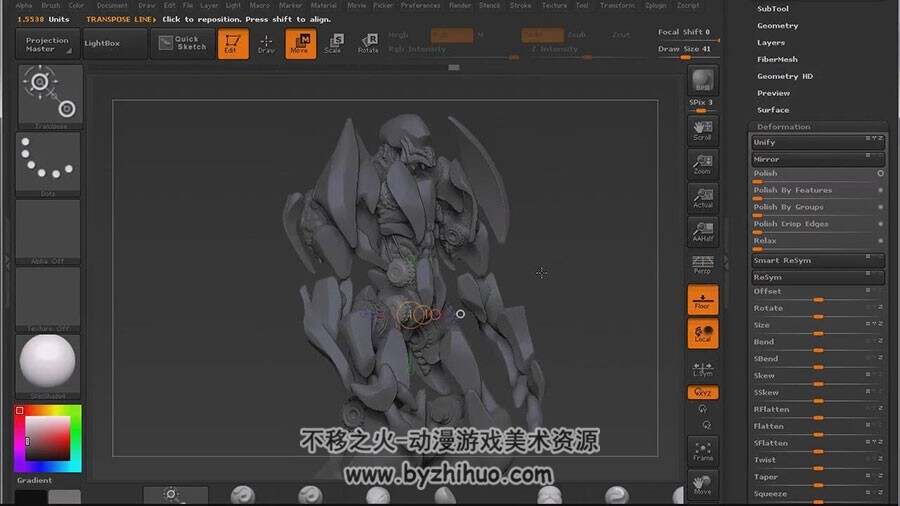Adjust the Focal Shift slider
This screenshot has height=506, width=900.
click(x=688, y=34)
